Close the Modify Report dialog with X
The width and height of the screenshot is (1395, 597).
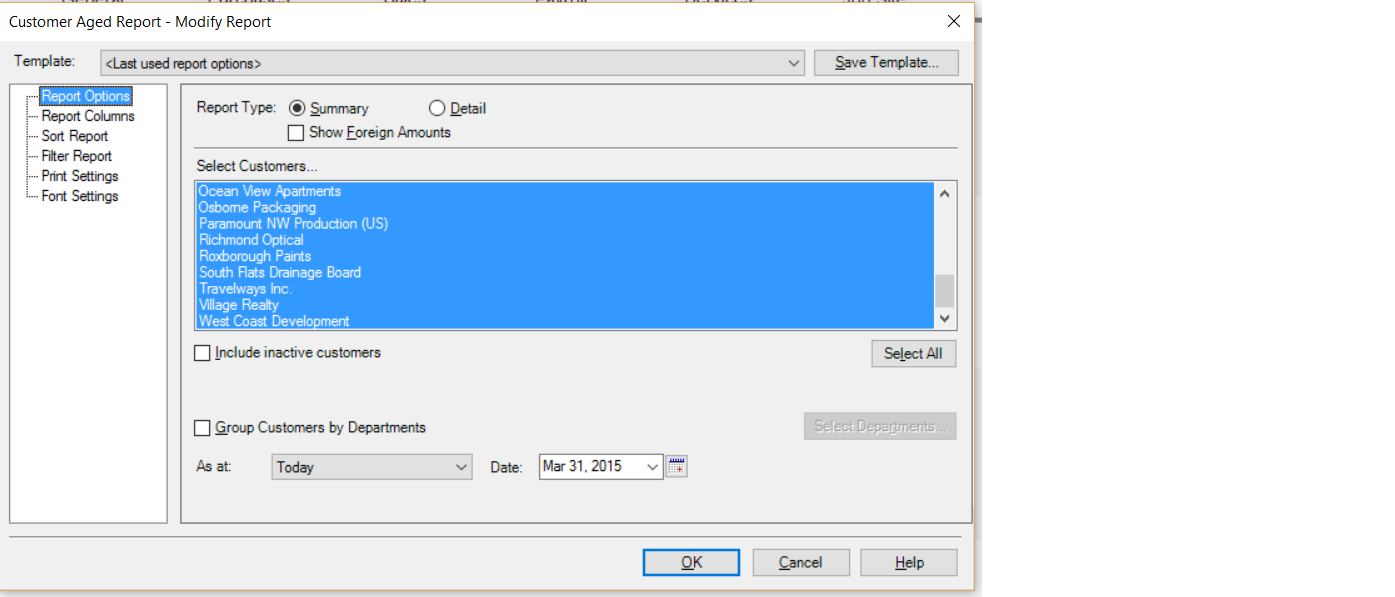click(x=954, y=21)
